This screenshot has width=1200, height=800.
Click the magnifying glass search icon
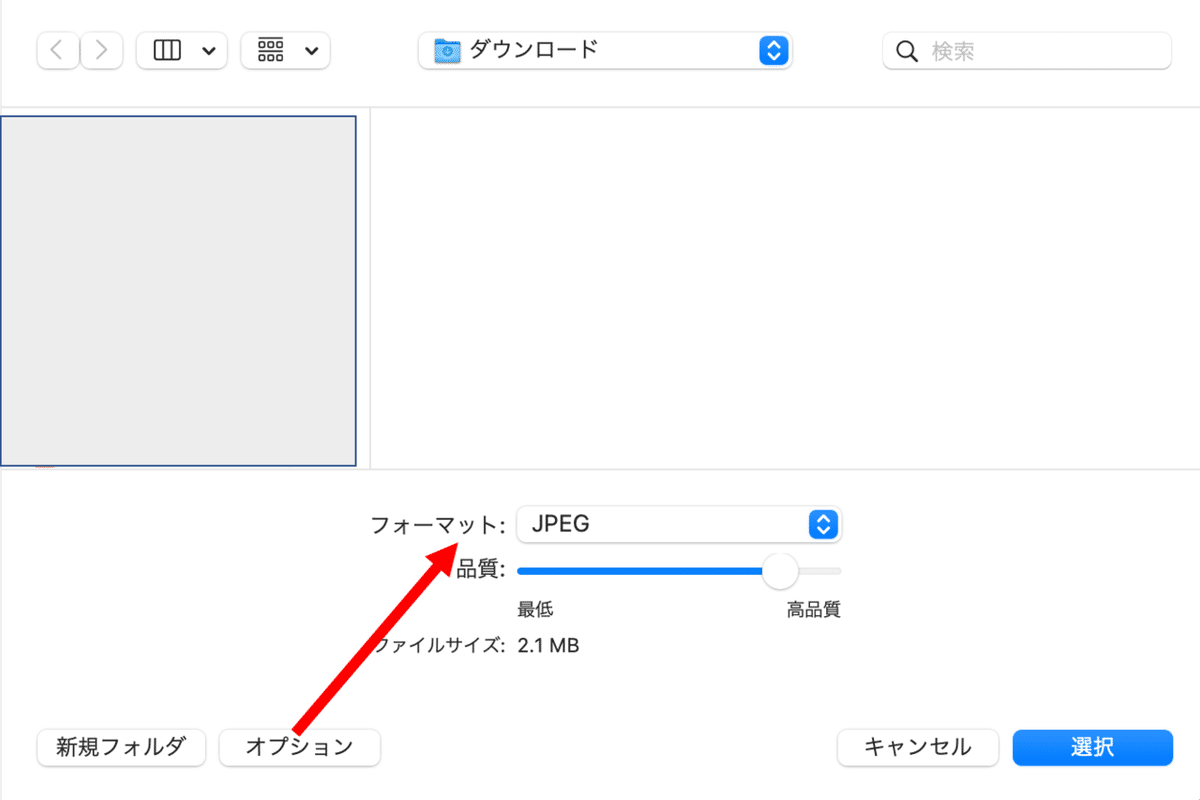(x=907, y=51)
